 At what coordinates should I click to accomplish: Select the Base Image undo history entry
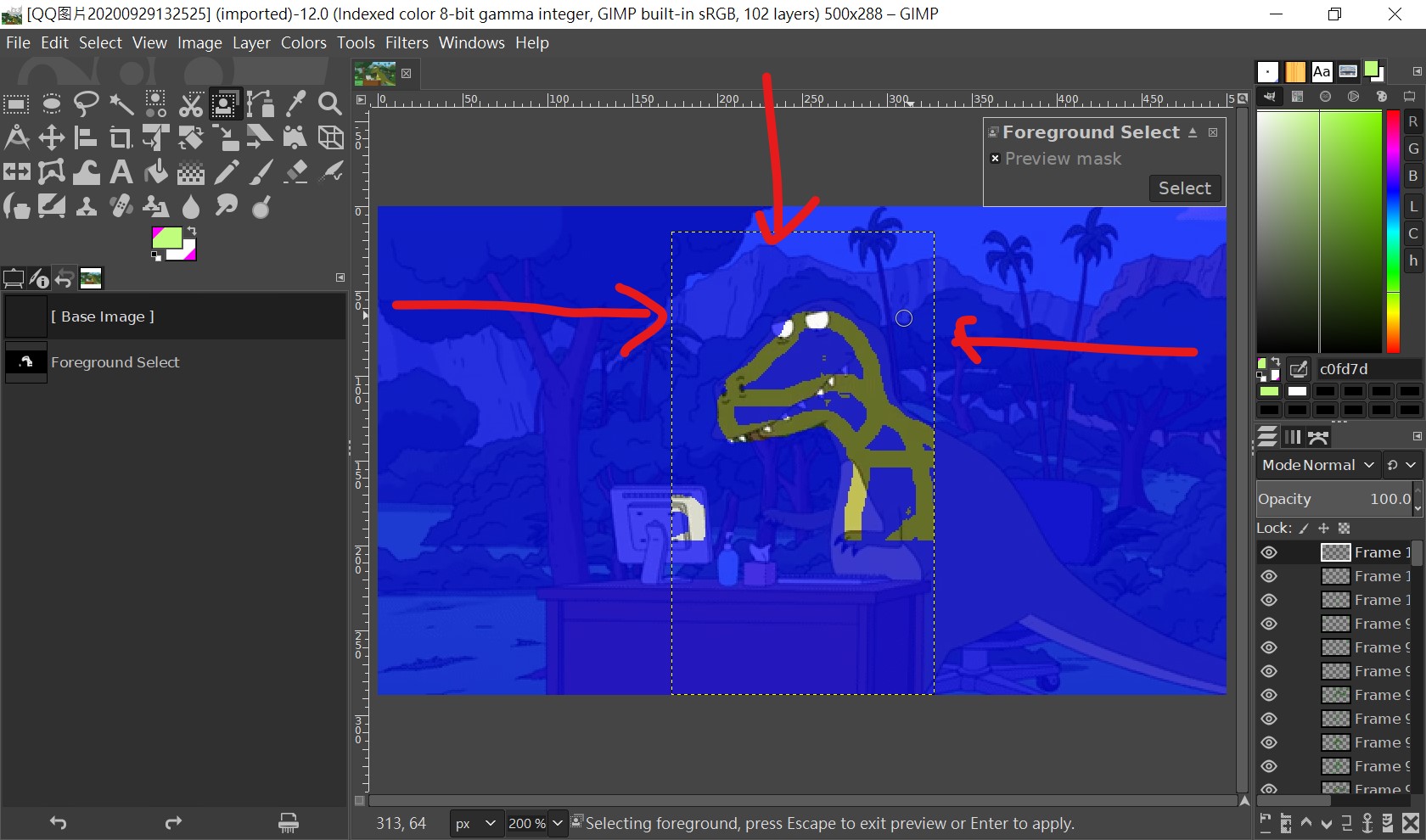point(102,316)
